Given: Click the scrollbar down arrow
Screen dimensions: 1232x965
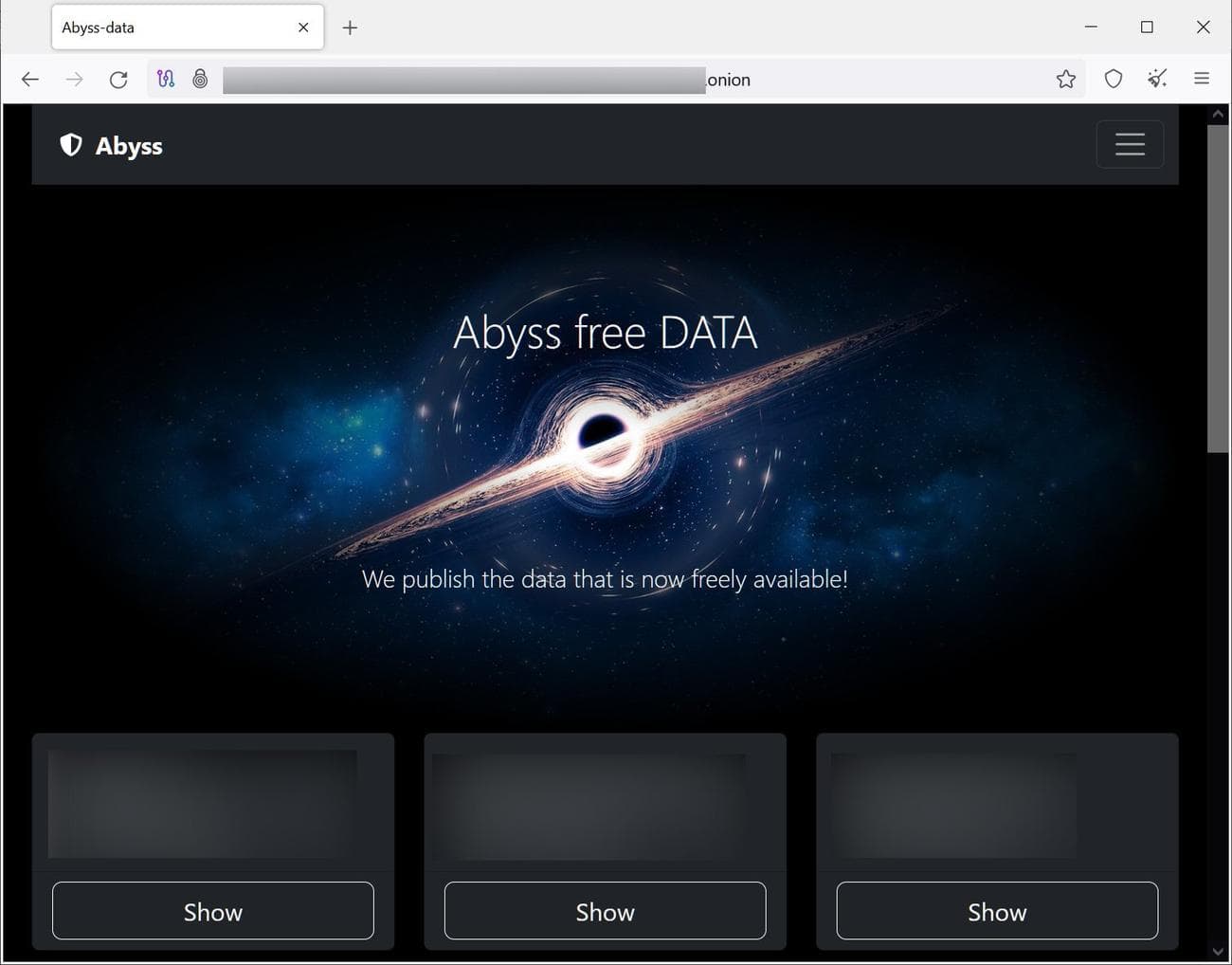Looking at the screenshot, I should [x=1218, y=952].
